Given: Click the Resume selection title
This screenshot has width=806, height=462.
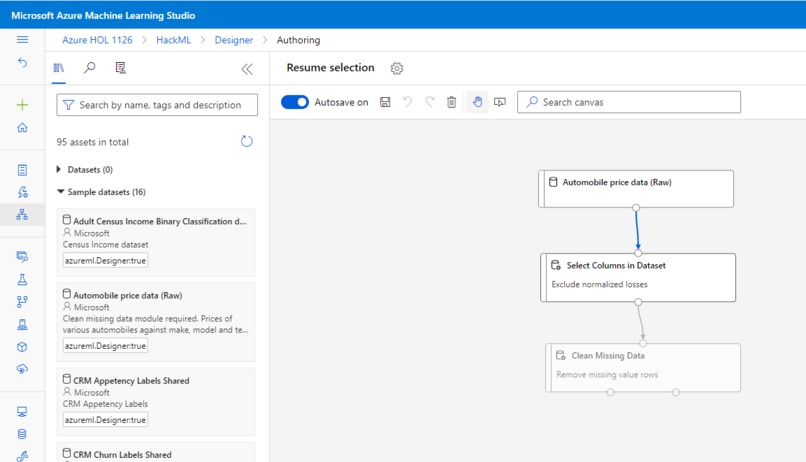Looking at the screenshot, I should [x=331, y=68].
